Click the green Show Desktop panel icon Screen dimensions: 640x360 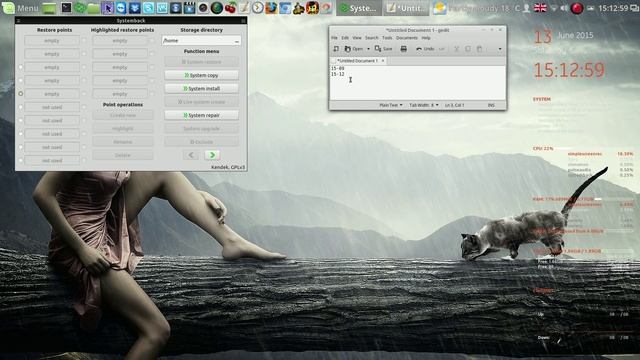tap(49, 8)
